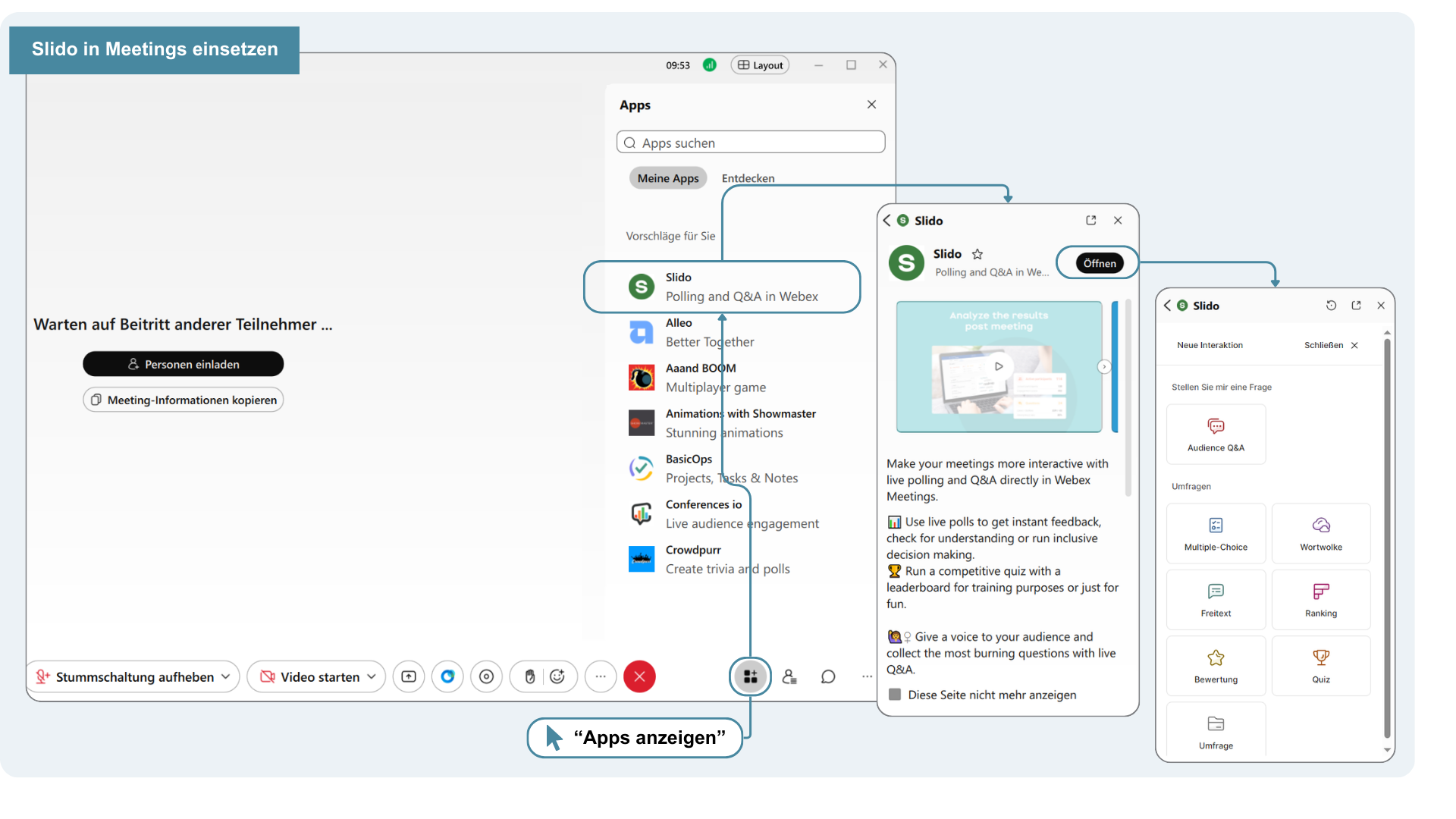The height and width of the screenshot is (819, 1456).
Task: Pop out Slido interaction panel
Action: pos(1356,306)
